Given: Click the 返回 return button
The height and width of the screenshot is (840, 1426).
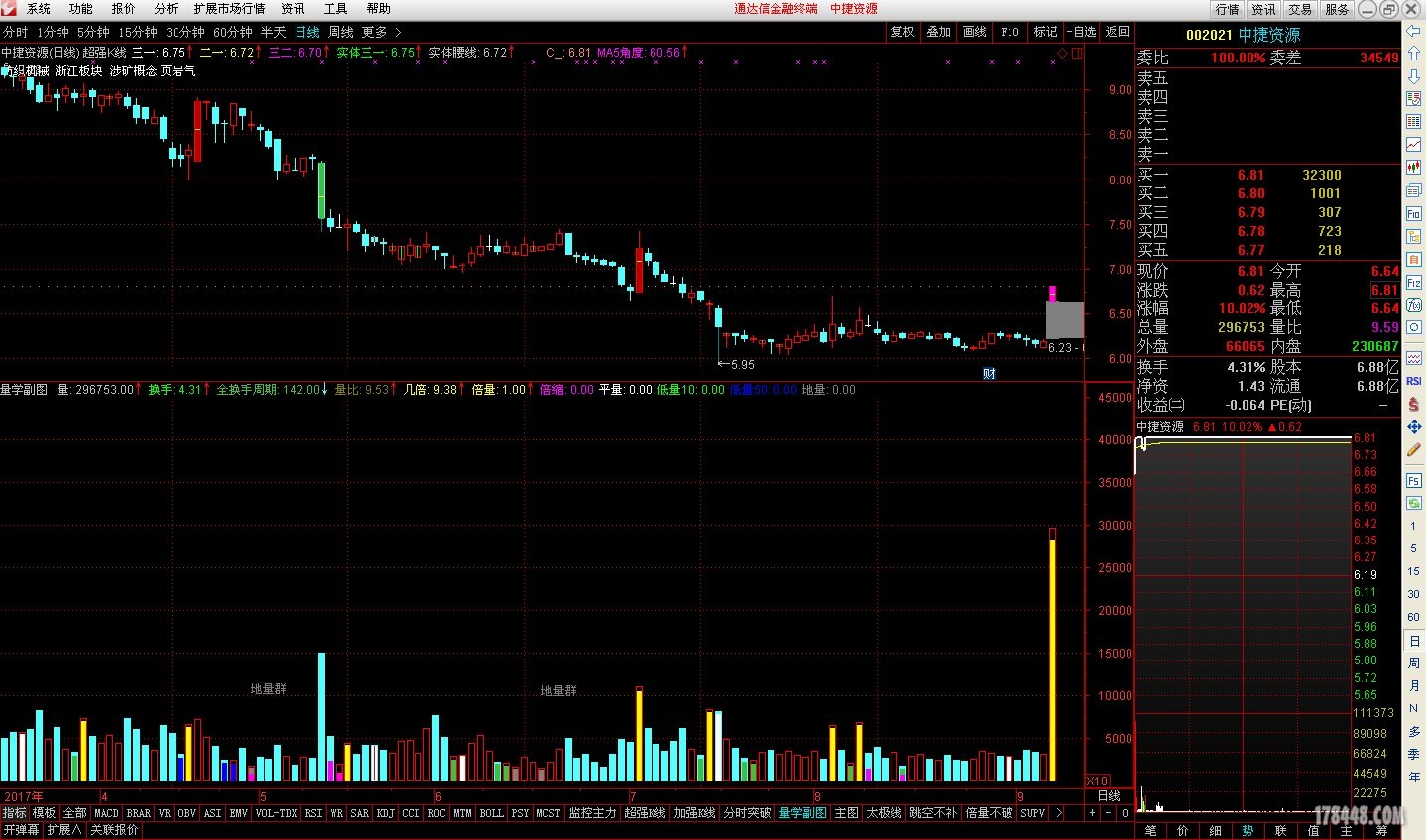Looking at the screenshot, I should pos(1117,32).
